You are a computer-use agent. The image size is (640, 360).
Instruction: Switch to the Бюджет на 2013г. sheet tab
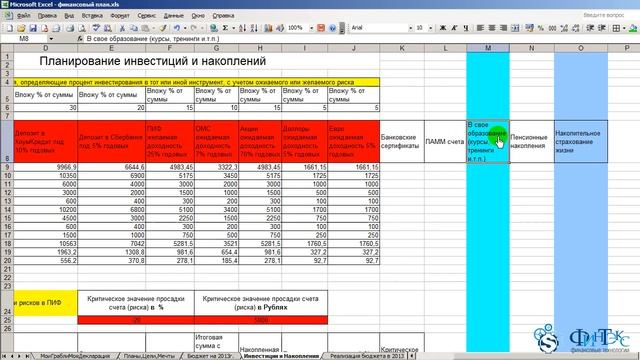click(x=211, y=356)
